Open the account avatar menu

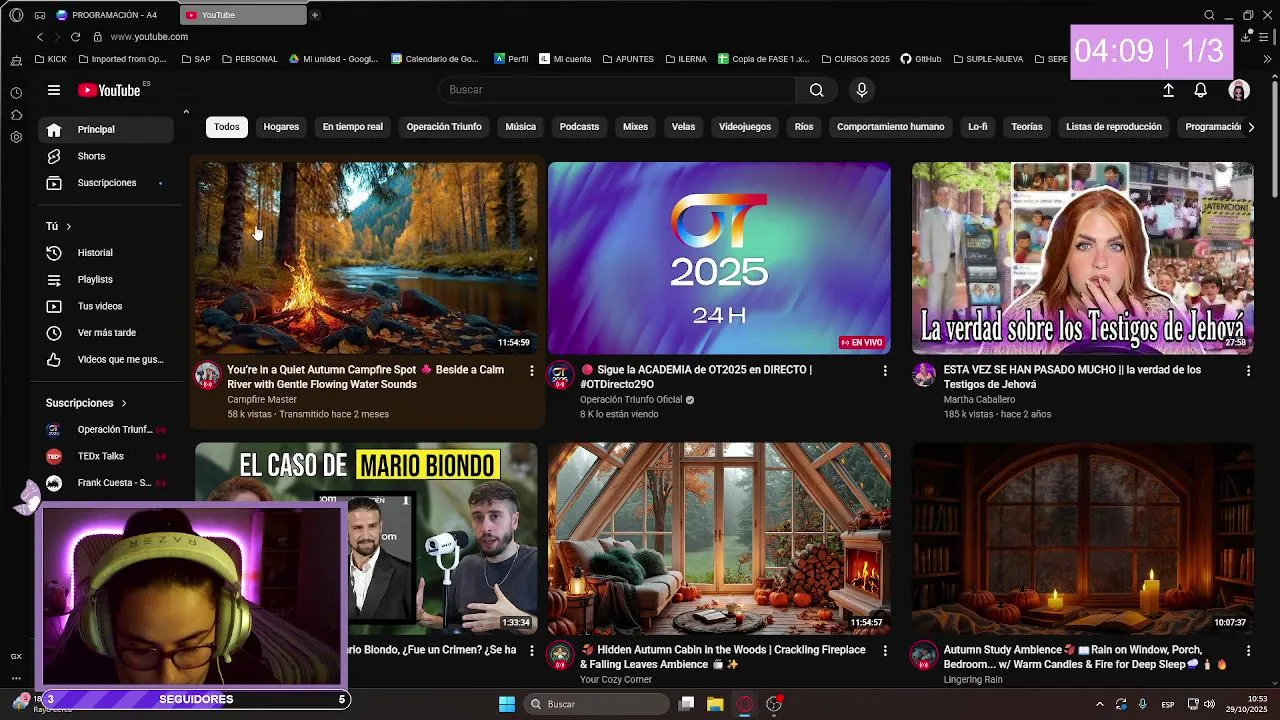[1239, 90]
